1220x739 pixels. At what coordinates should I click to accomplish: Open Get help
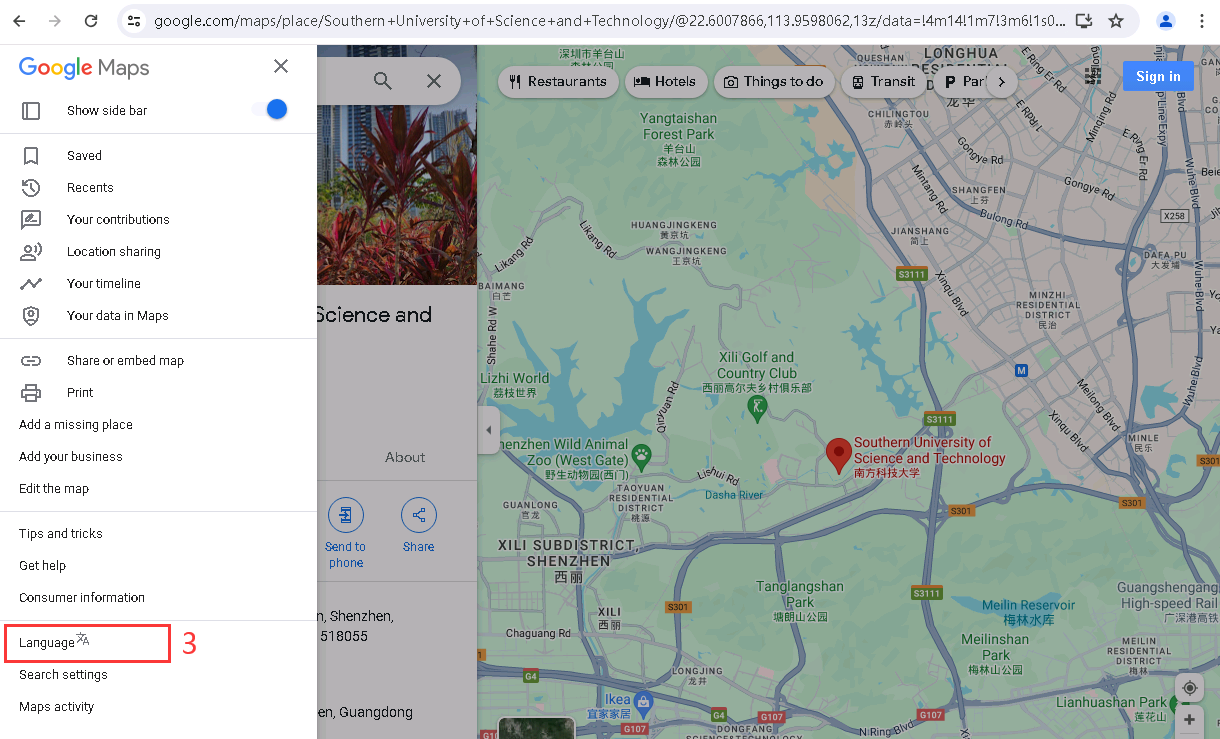43,566
